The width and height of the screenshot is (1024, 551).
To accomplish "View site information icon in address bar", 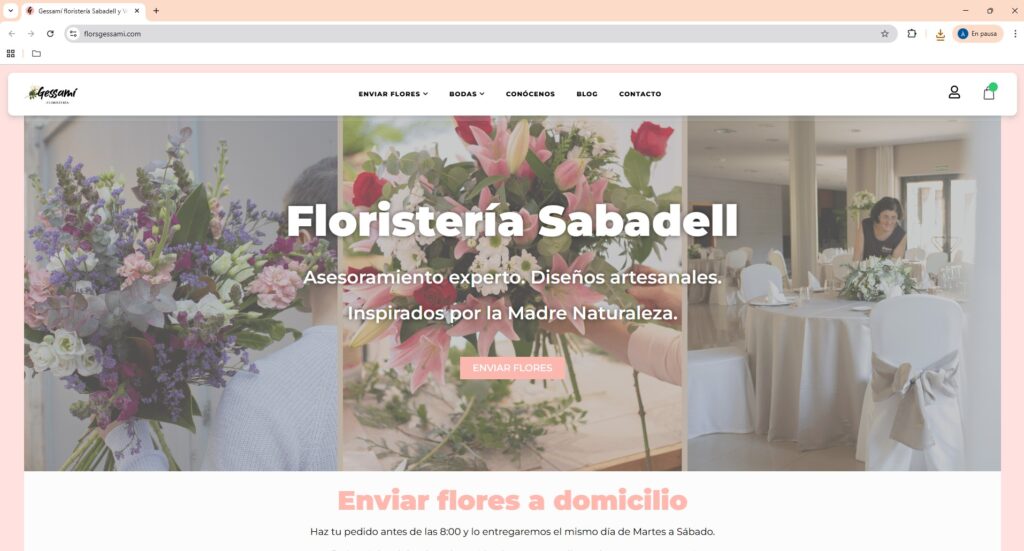I will point(73,34).
